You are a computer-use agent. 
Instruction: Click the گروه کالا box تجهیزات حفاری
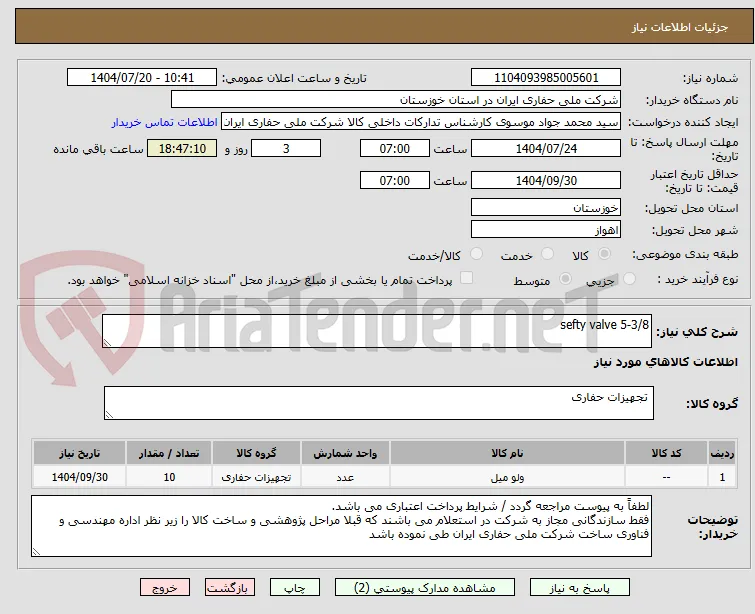point(378,403)
